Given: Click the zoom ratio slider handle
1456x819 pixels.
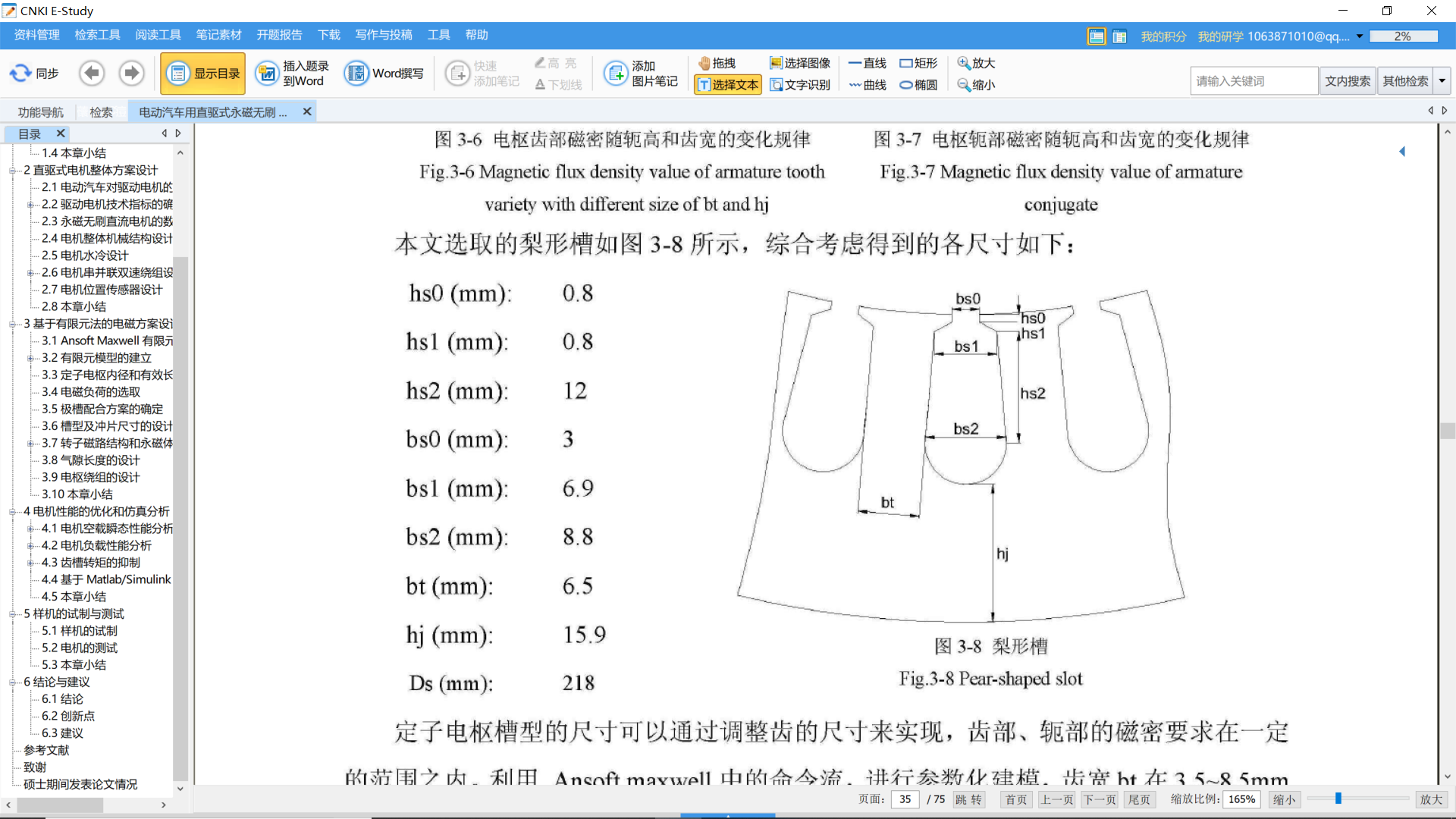Looking at the screenshot, I should pyautogui.click(x=1338, y=799).
